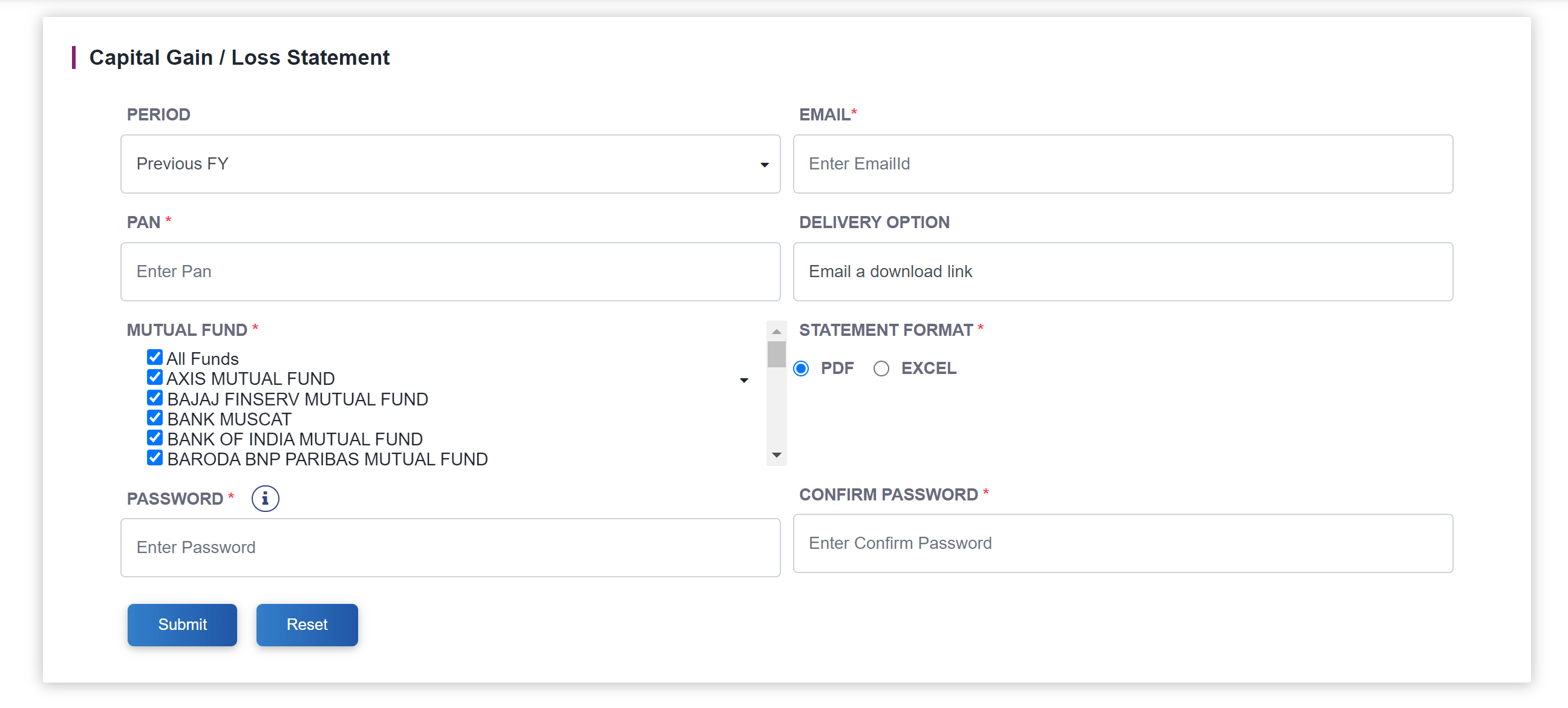Click the password info icon
Viewport: 1568px width, 708px height.
point(265,499)
